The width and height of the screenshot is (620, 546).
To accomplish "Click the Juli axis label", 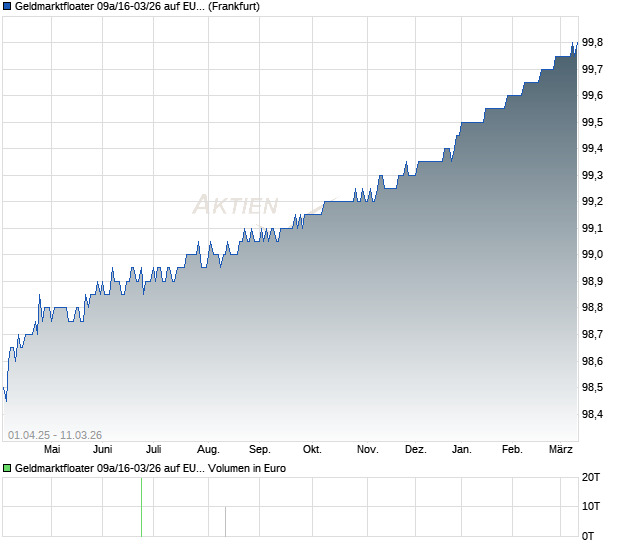I will 153,449.
